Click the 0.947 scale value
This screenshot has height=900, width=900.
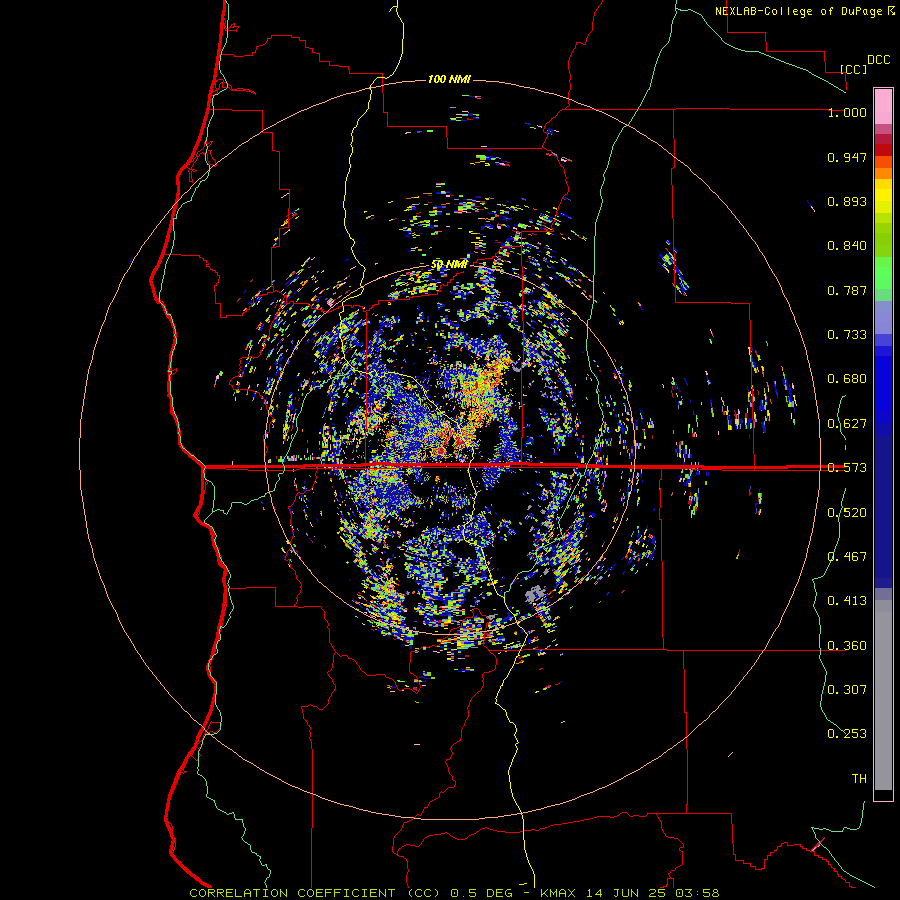[x=847, y=157]
